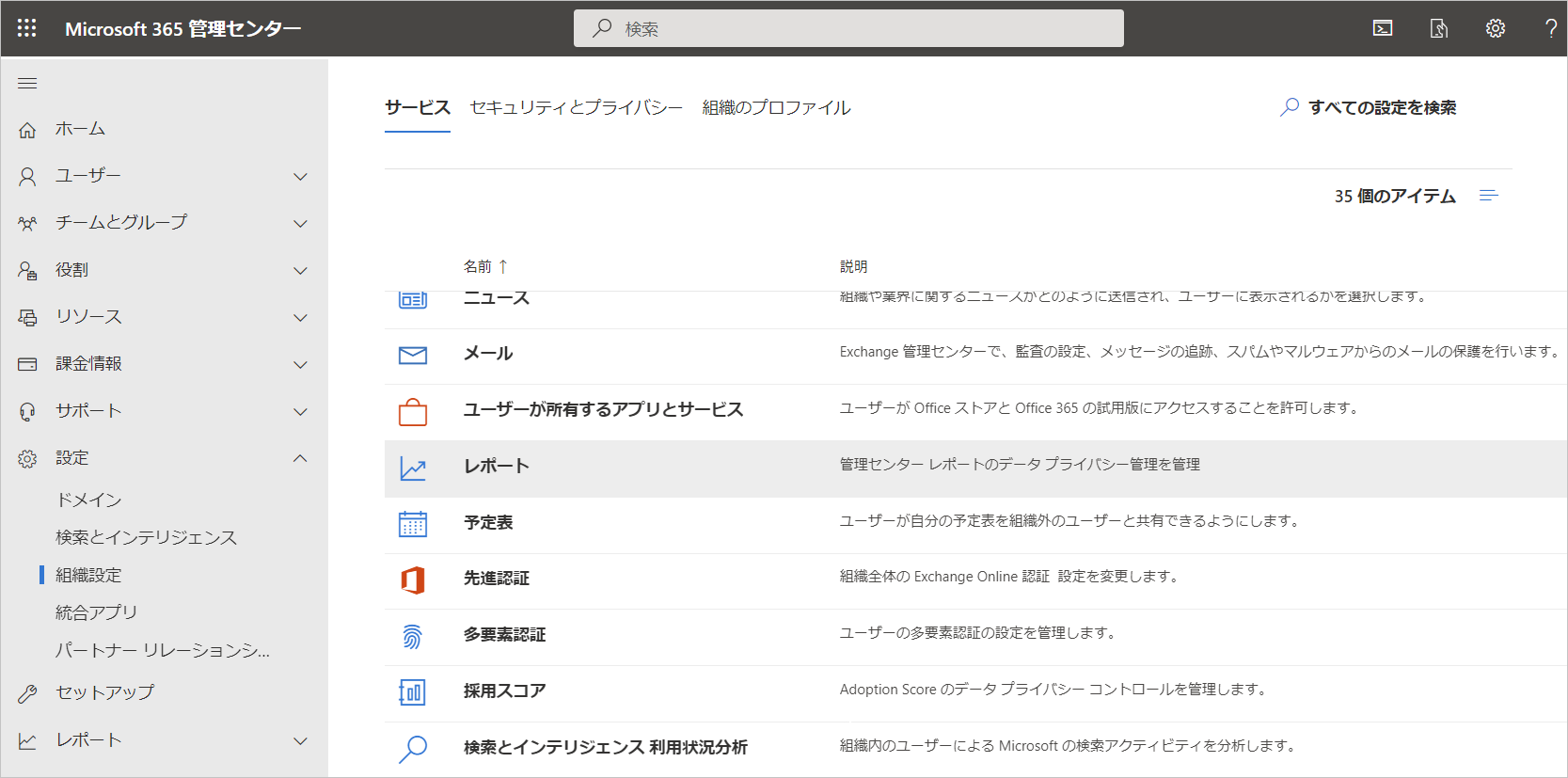
Task: Click the Home house icon in the sidebar
Action: point(27,130)
